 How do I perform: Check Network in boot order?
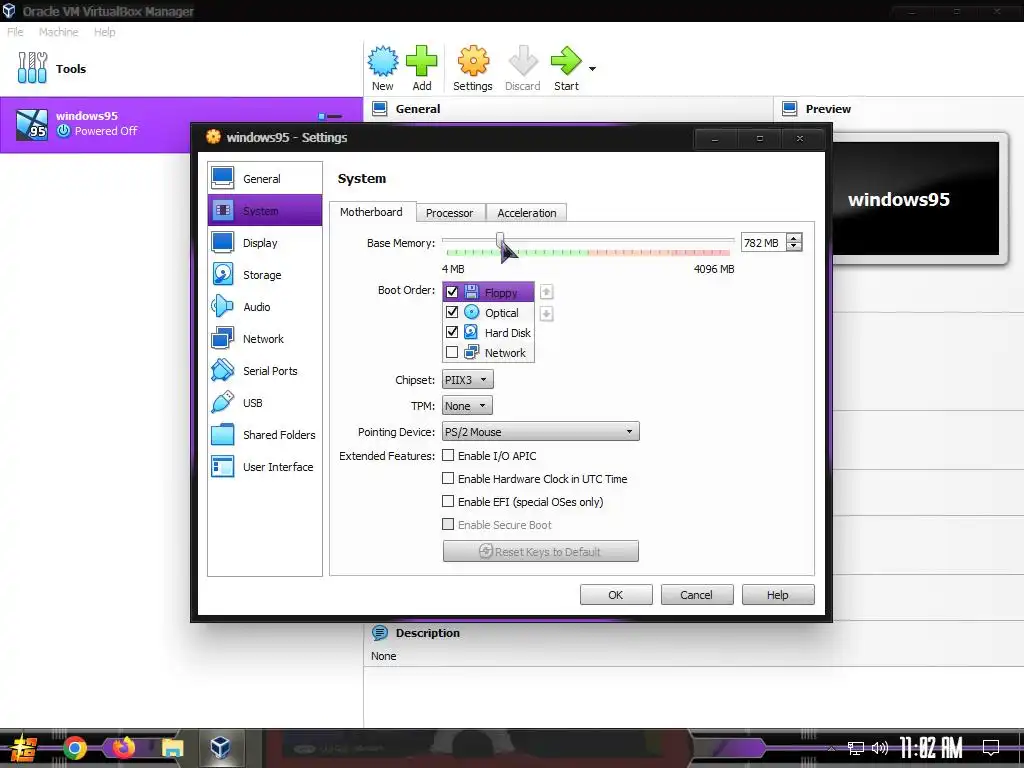pyautogui.click(x=452, y=353)
